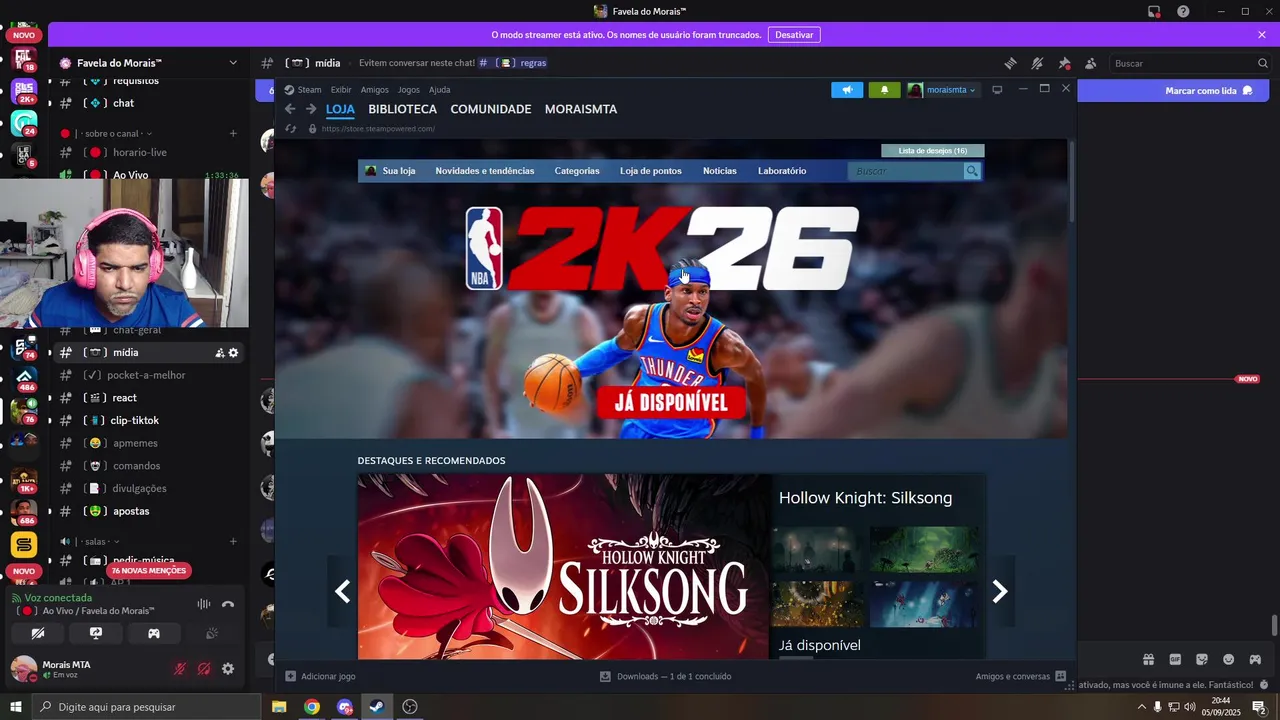Open Hollow Knight Silksong featured banner
This screenshot has width=1280, height=720.
pyautogui.click(x=564, y=567)
